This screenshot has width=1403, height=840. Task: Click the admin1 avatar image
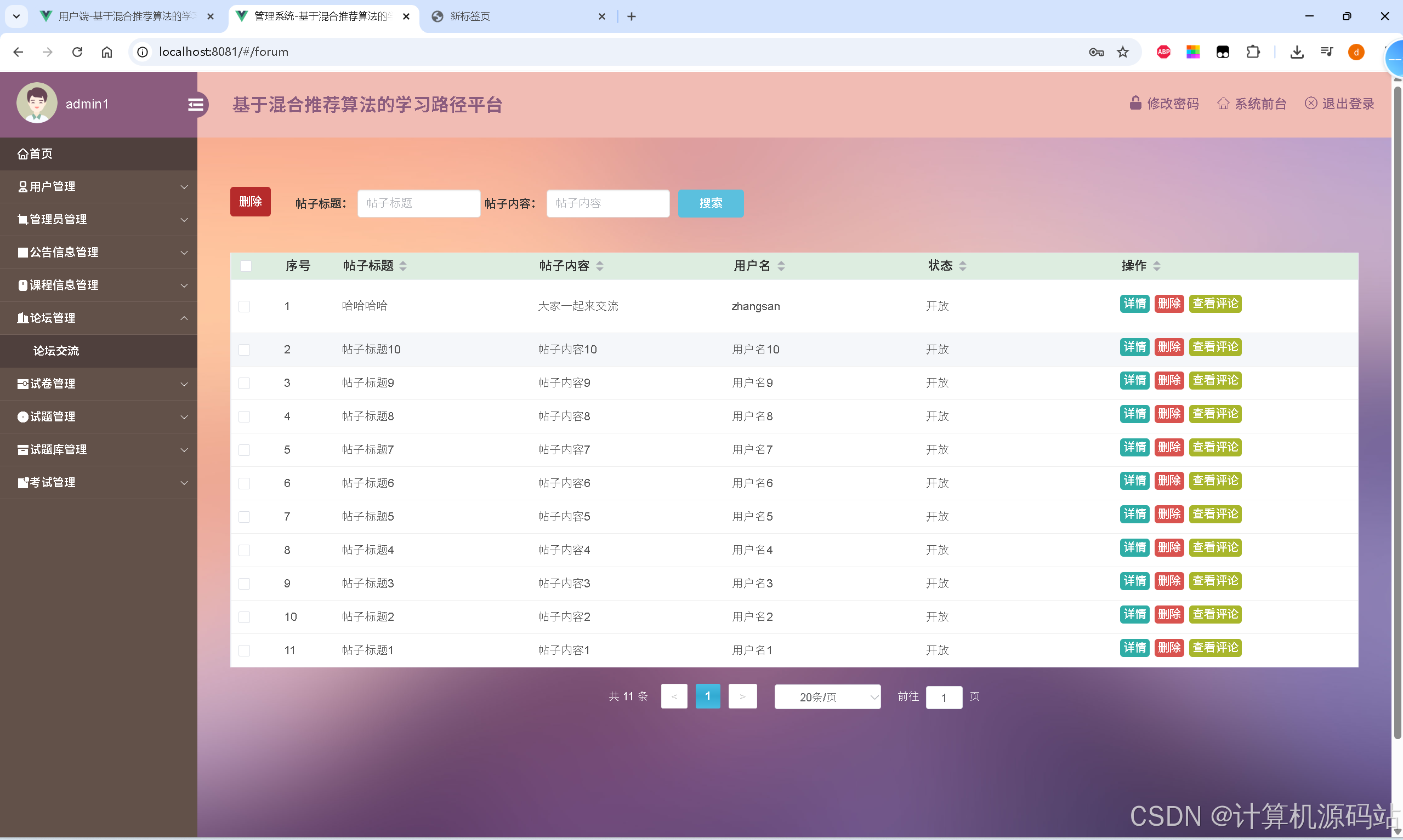click(36, 102)
